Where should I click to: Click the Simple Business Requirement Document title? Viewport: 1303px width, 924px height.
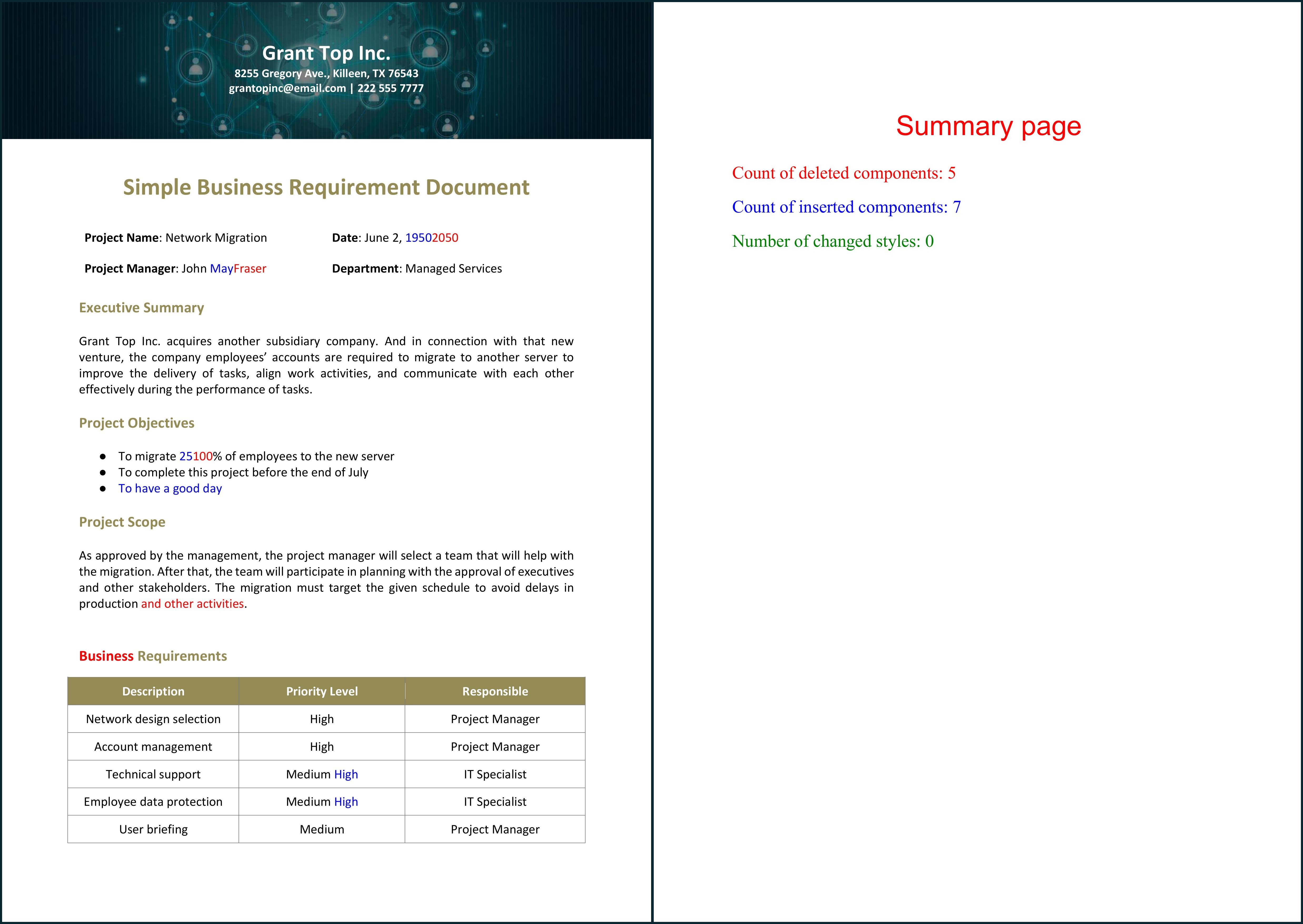coord(326,187)
